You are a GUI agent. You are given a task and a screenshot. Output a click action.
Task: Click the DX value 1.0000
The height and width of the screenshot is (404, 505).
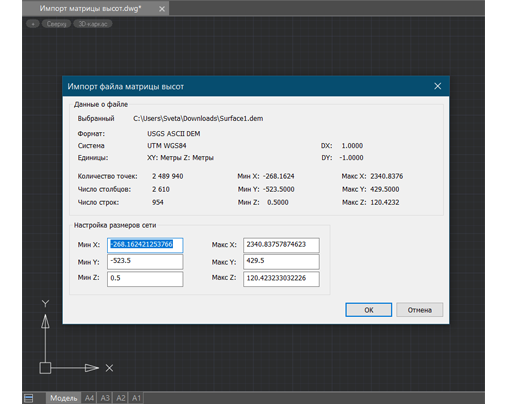352,146
